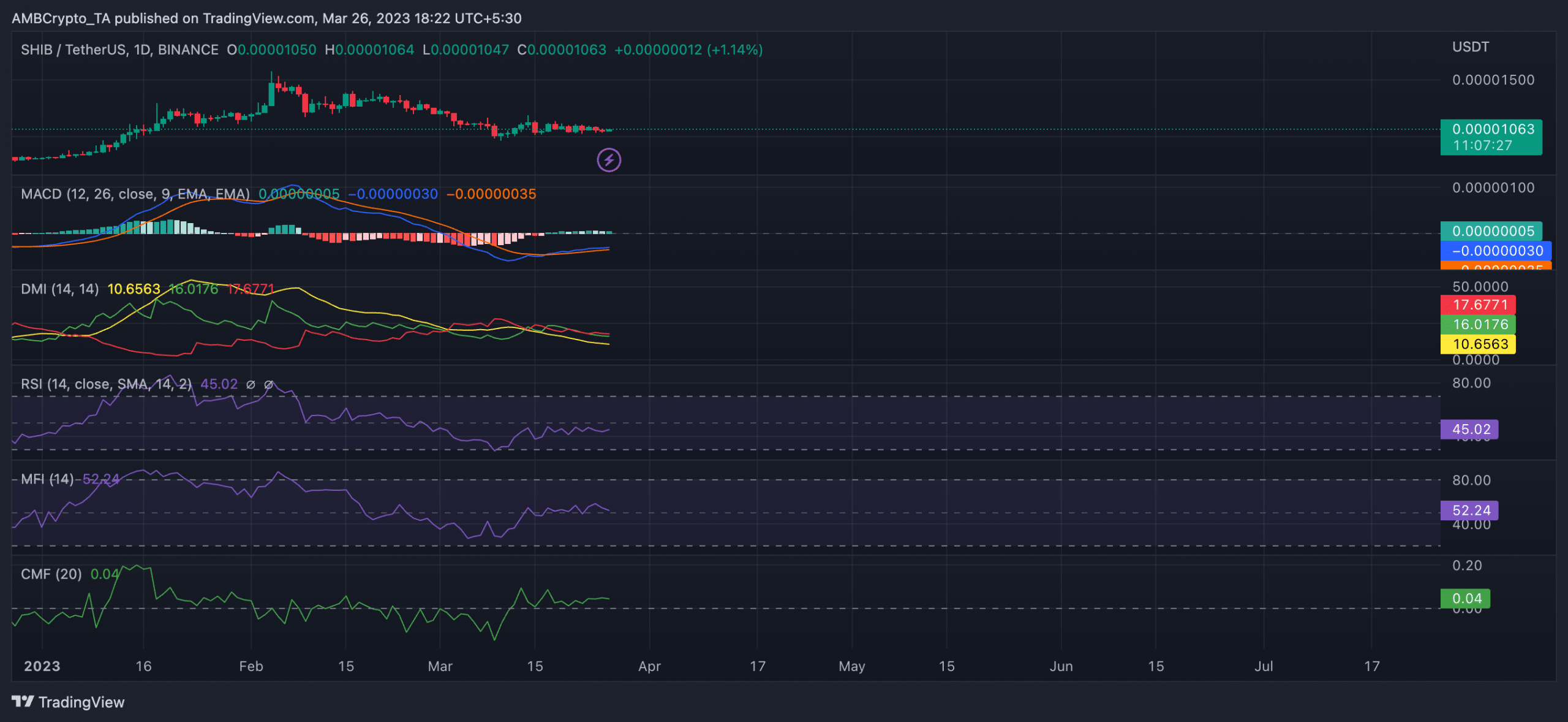Click the Apr label on the time axis
The width and height of the screenshot is (1568, 722).
pos(650,666)
